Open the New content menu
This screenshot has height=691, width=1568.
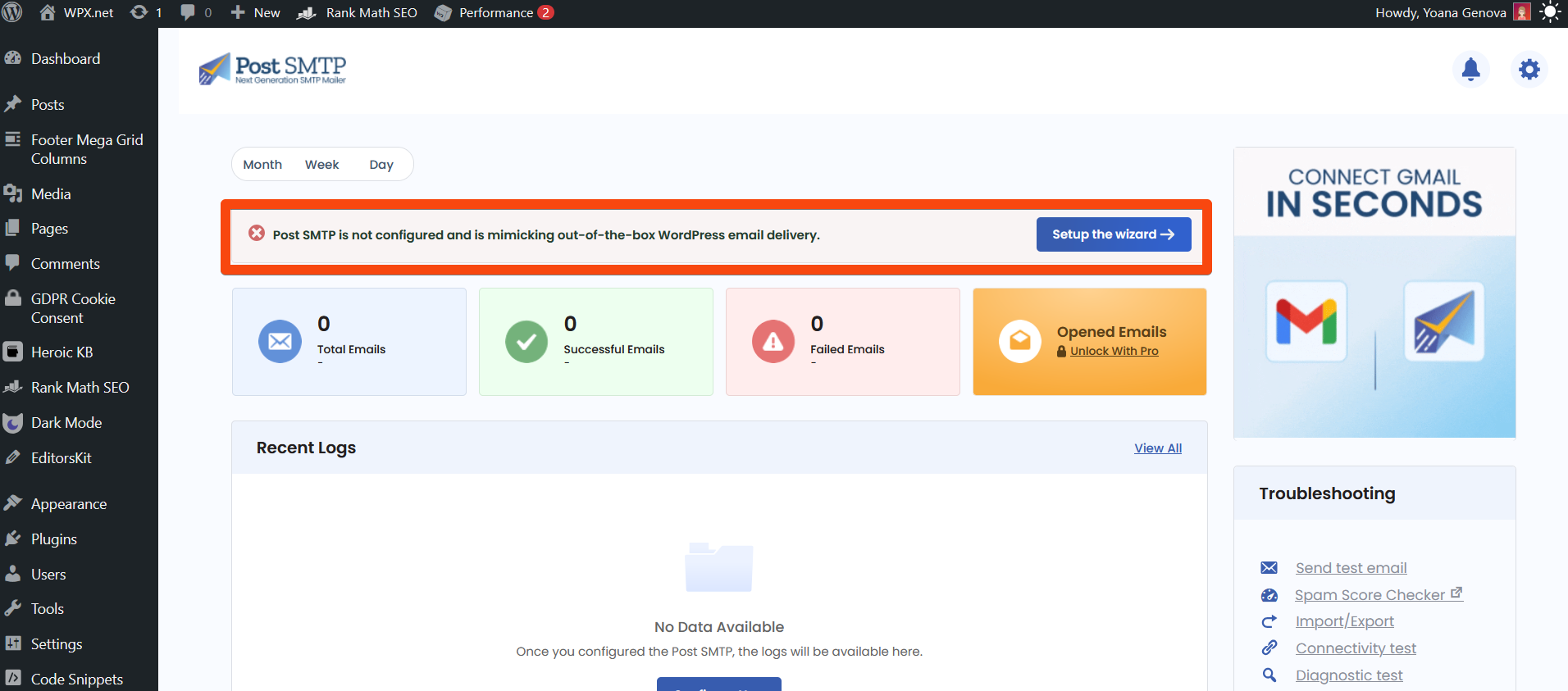pos(256,12)
